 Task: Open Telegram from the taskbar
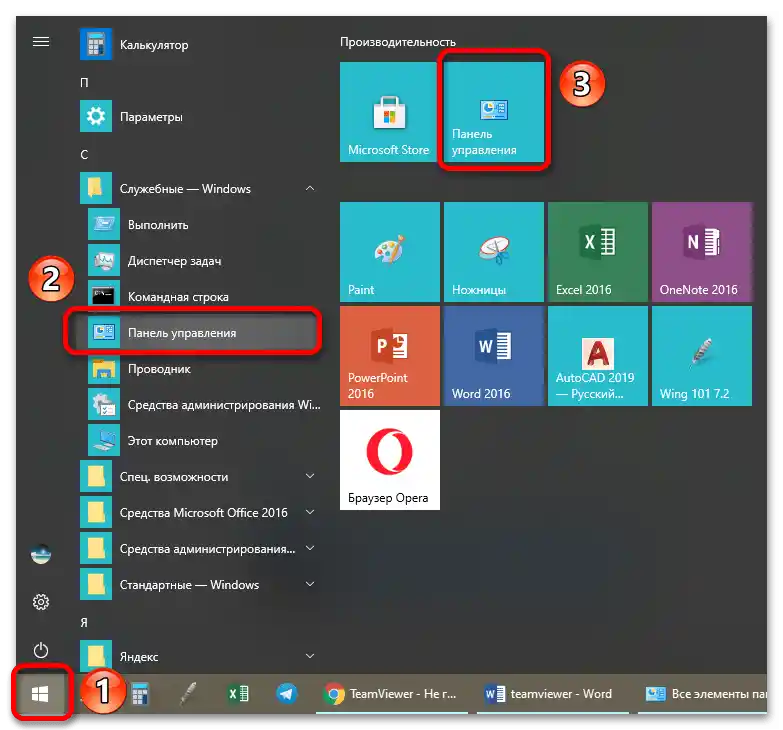(x=287, y=694)
